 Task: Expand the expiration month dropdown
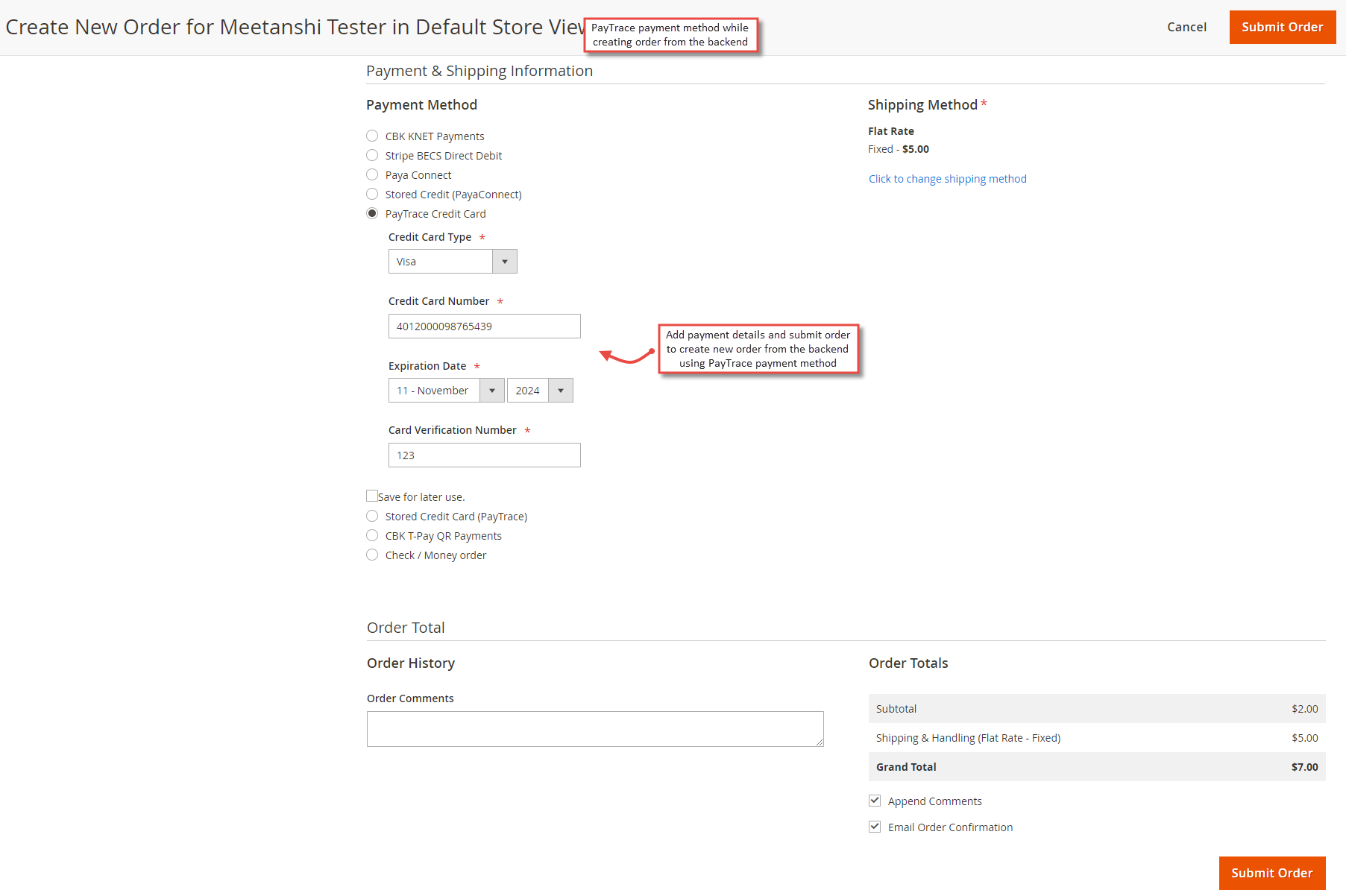(x=491, y=390)
